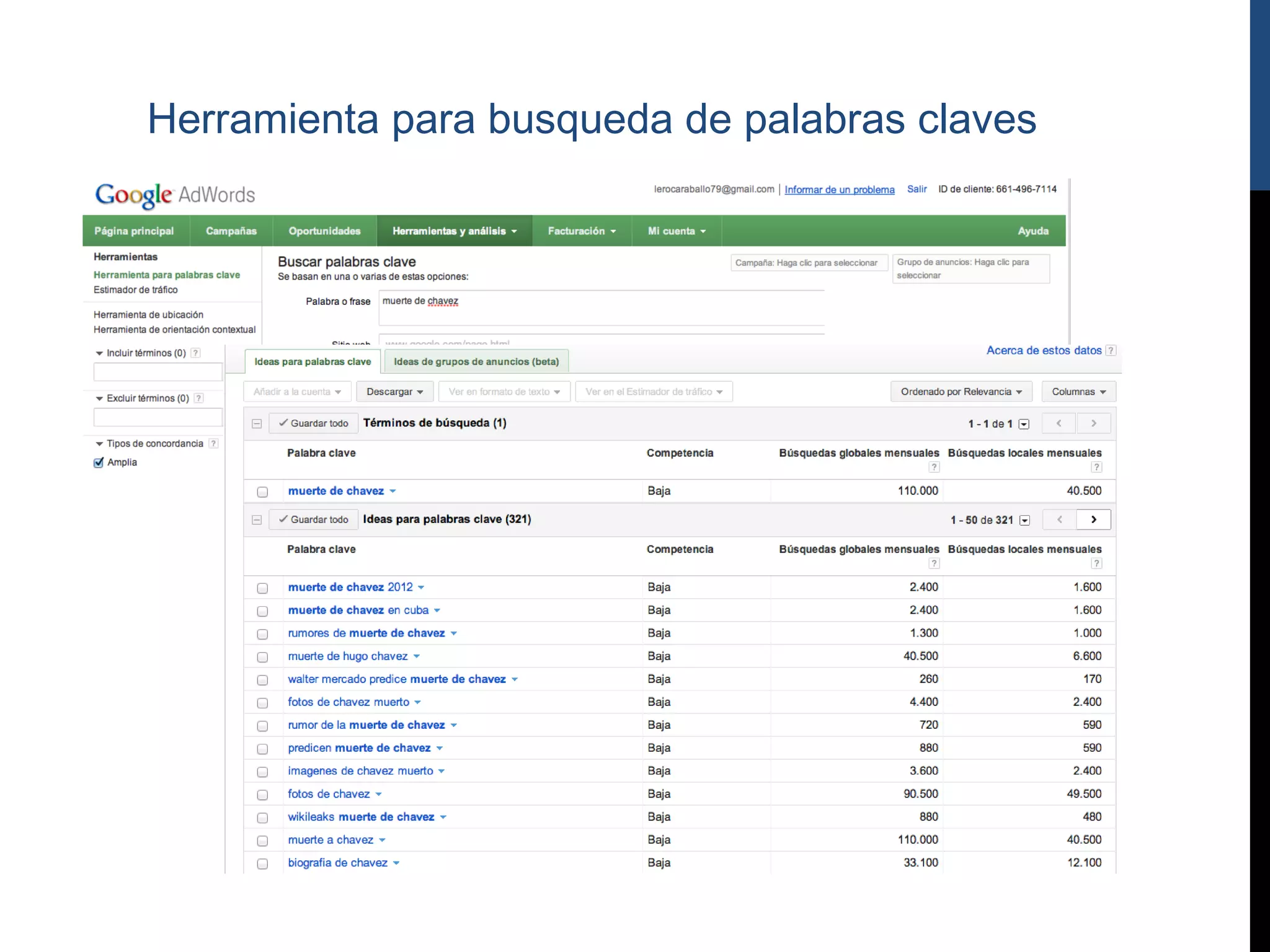The width and height of the screenshot is (1270, 952).
Task: Open help icon beside Incluir términos
Action: point(195,353)
